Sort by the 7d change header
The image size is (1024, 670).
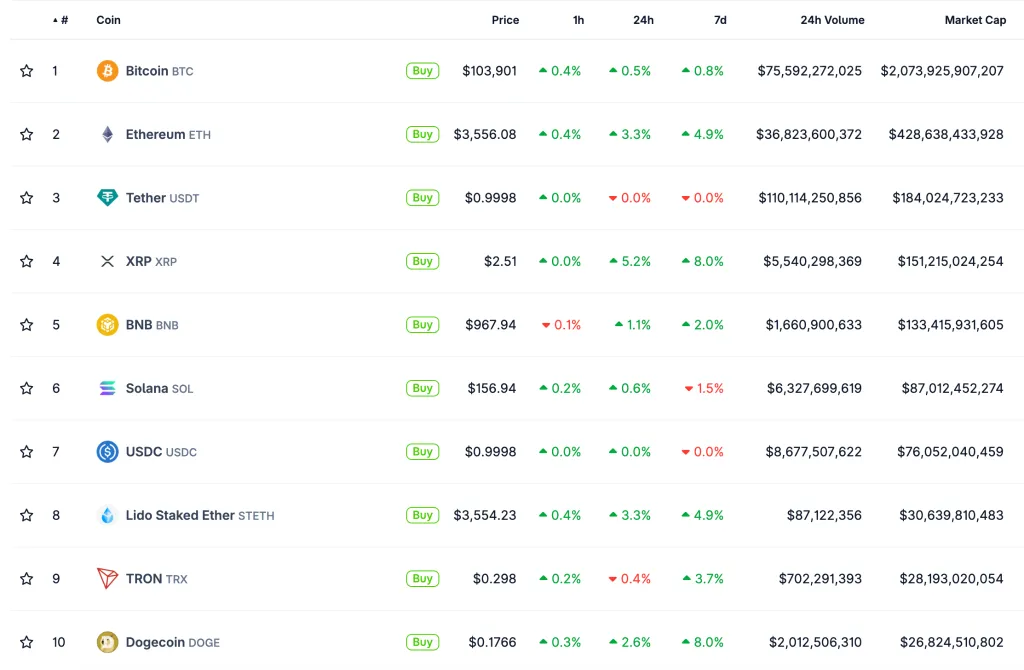pos(720,20)
